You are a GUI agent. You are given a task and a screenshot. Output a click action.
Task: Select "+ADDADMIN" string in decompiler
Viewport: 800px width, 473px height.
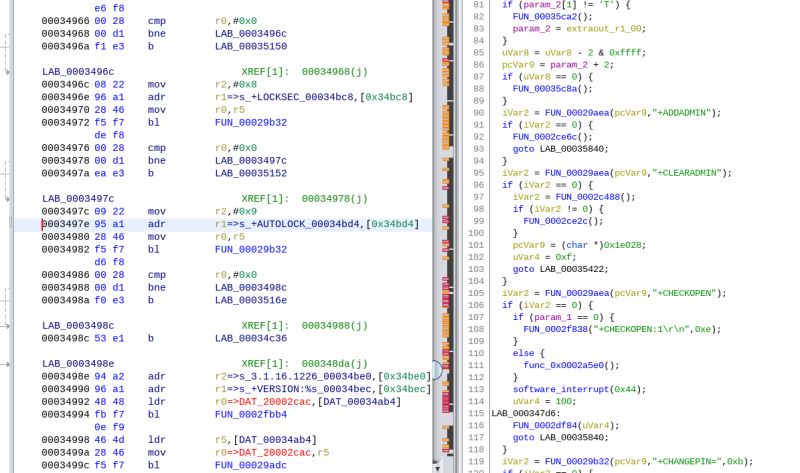pos(681,113)
